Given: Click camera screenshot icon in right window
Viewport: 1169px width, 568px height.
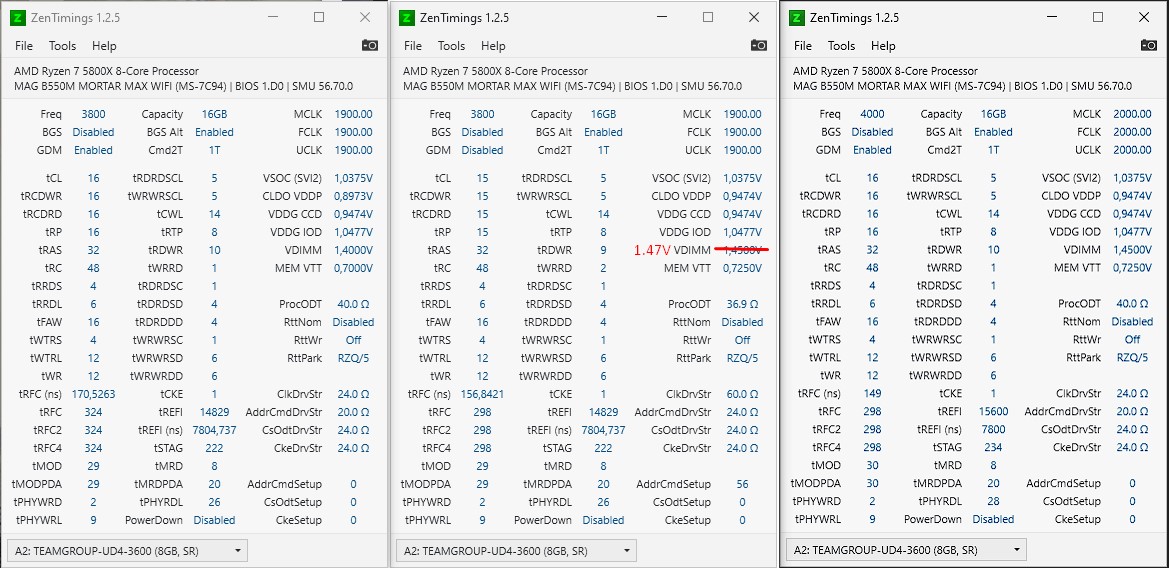Looking at the screenshot, I should point(1149,45).
